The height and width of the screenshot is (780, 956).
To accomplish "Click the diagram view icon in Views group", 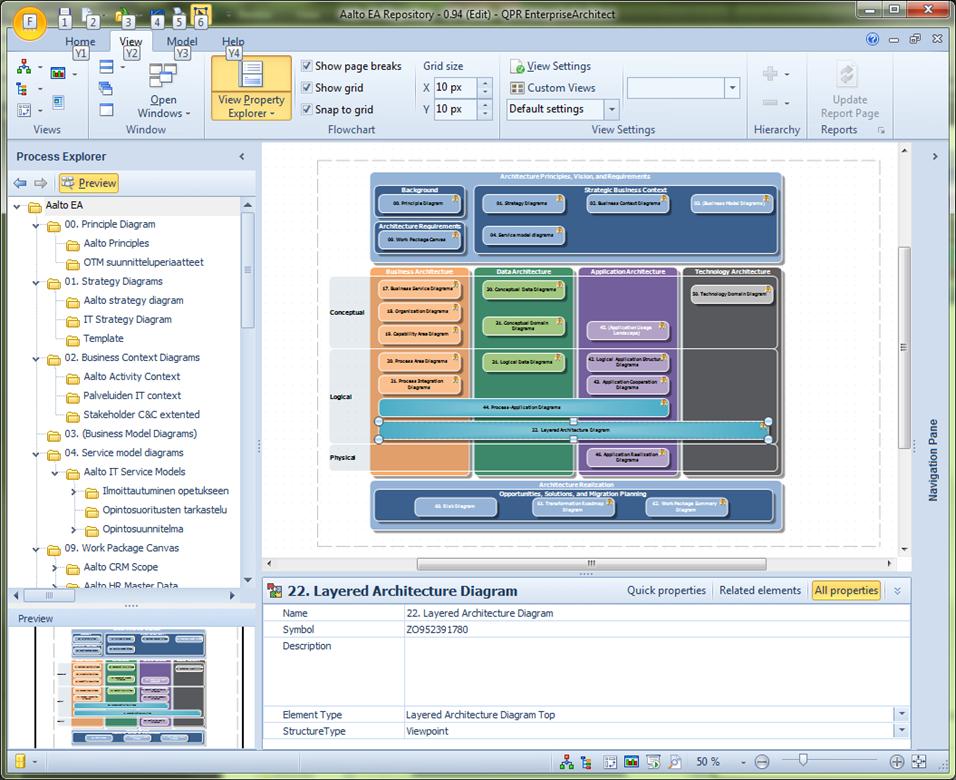I will 24,66.
